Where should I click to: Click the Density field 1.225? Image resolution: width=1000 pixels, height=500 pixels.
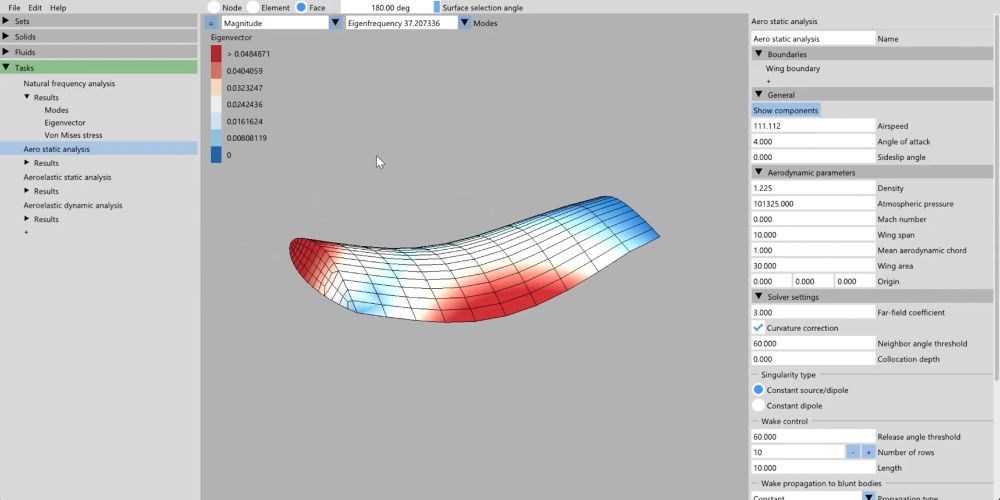pyautogui.click(x=813, y=188)
